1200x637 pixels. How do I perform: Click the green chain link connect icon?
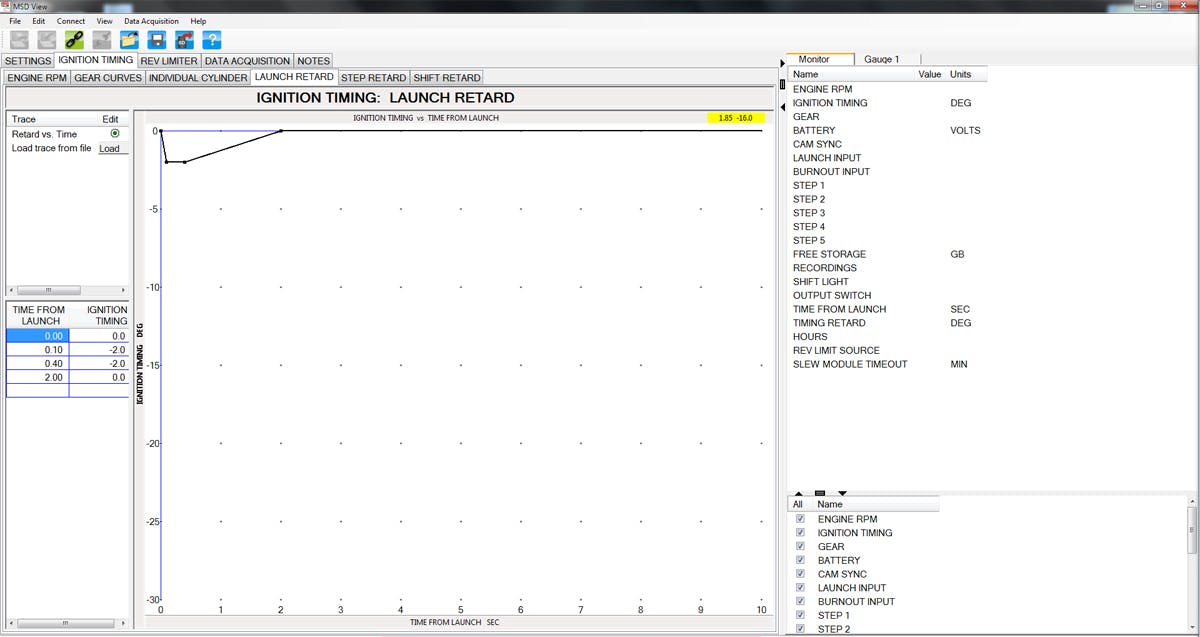click(x=74, y=40)
